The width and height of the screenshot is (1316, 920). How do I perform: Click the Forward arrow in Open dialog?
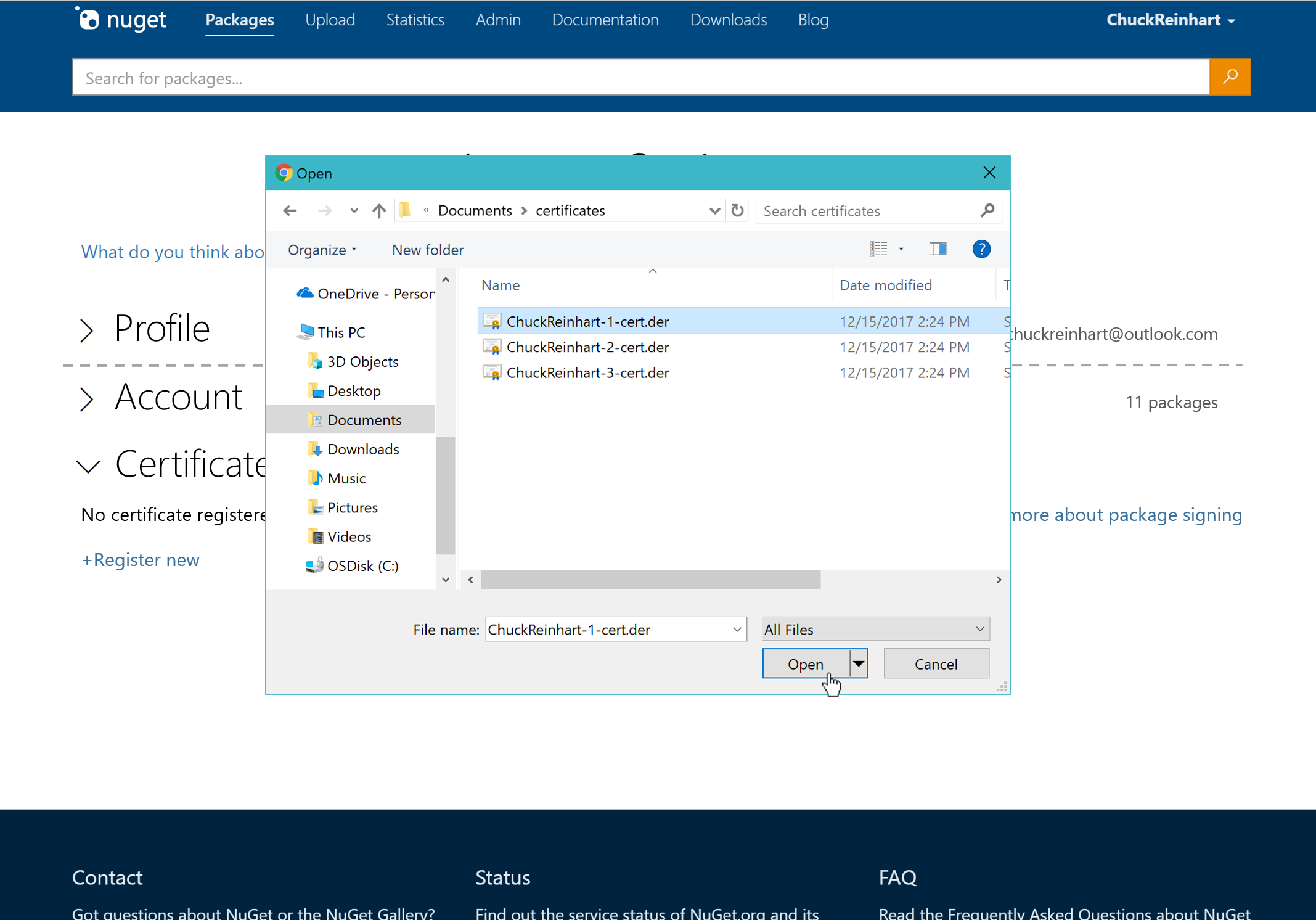click(325, 211)
